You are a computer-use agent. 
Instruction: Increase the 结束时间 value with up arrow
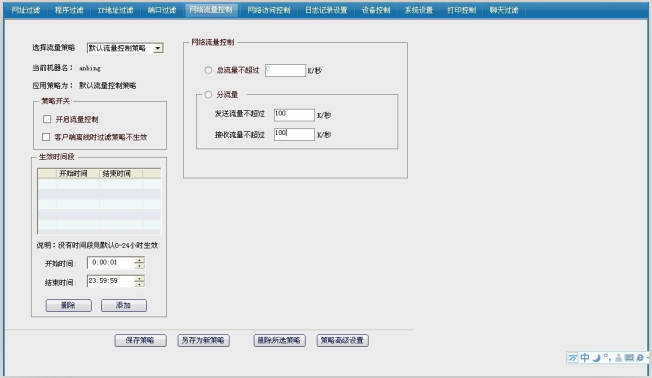tap(139, 279)
